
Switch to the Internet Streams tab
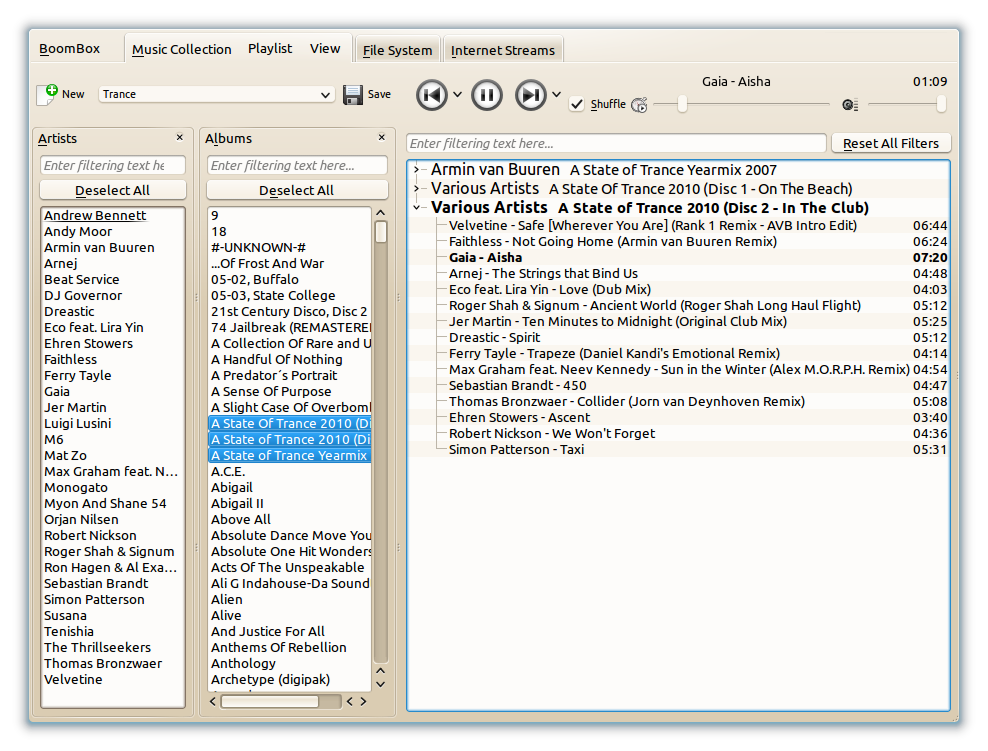pos(502,50)
